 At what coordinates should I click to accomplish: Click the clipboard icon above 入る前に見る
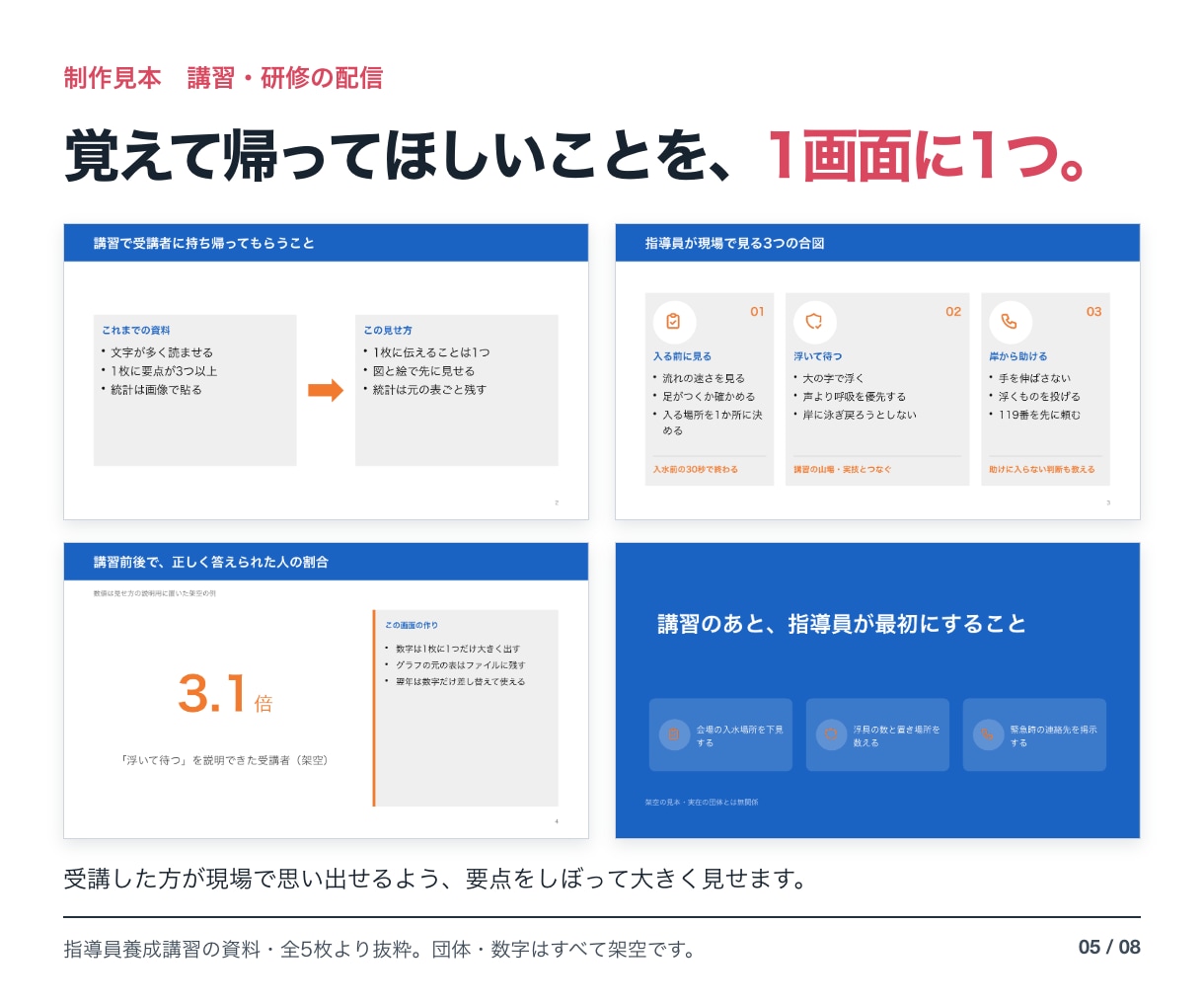click(x=674, y=321)
